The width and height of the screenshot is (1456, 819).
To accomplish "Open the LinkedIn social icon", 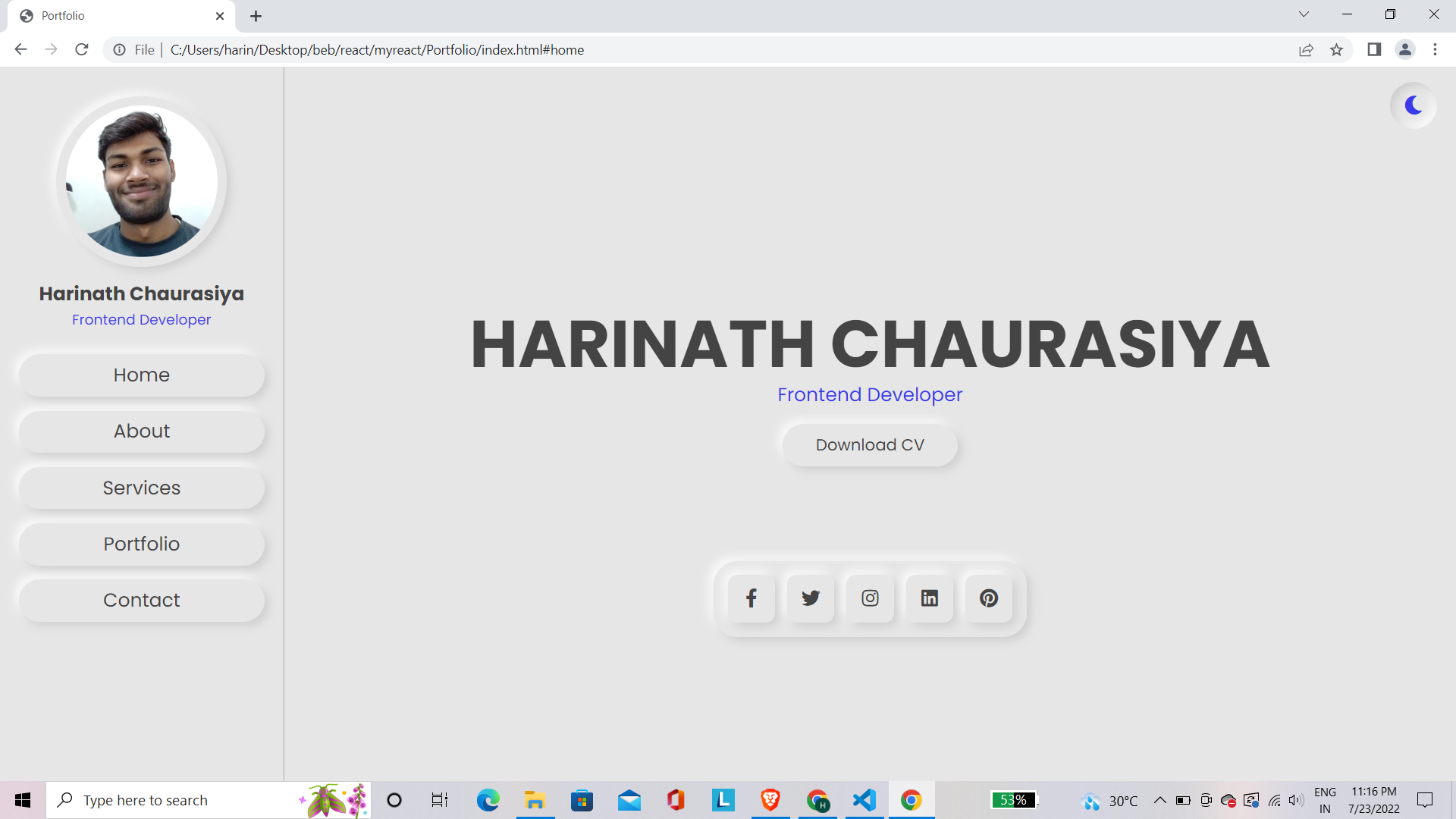I will tap(929, 598).
